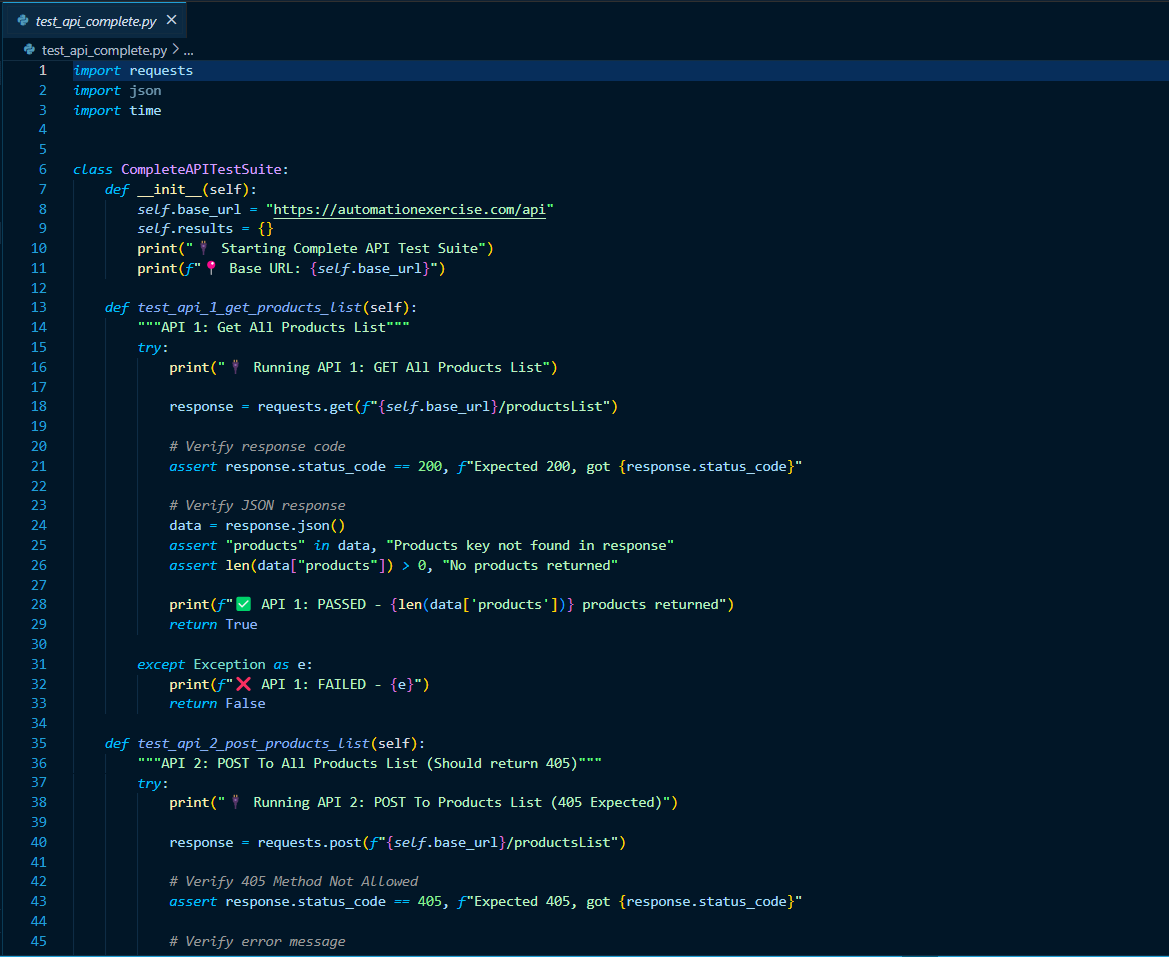Click 'return True' on line 29
The width and height of the screenshot is (1169, 957).
(x=213, y=625)
